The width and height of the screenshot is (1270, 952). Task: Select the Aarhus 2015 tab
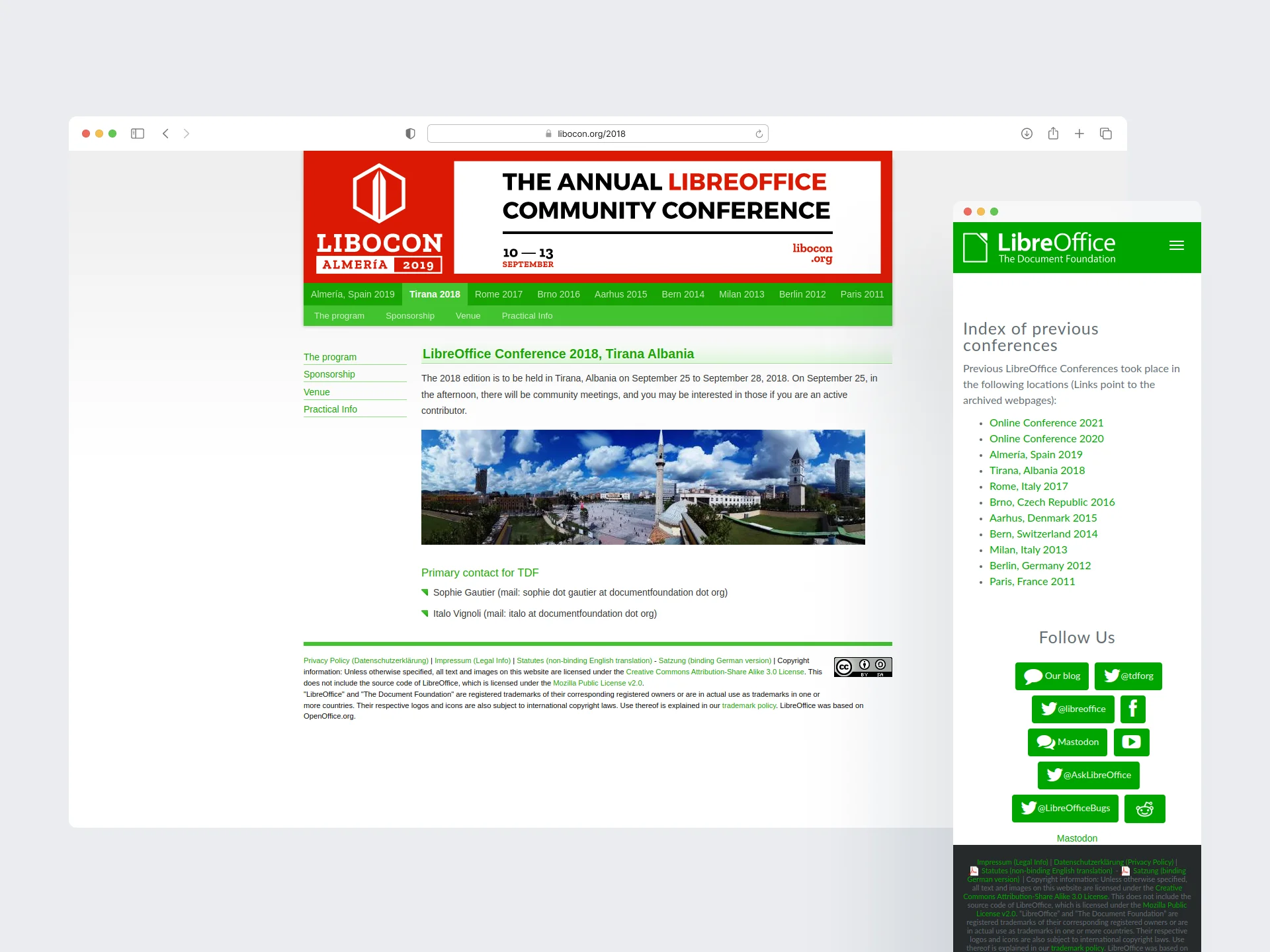click(620, 294)
